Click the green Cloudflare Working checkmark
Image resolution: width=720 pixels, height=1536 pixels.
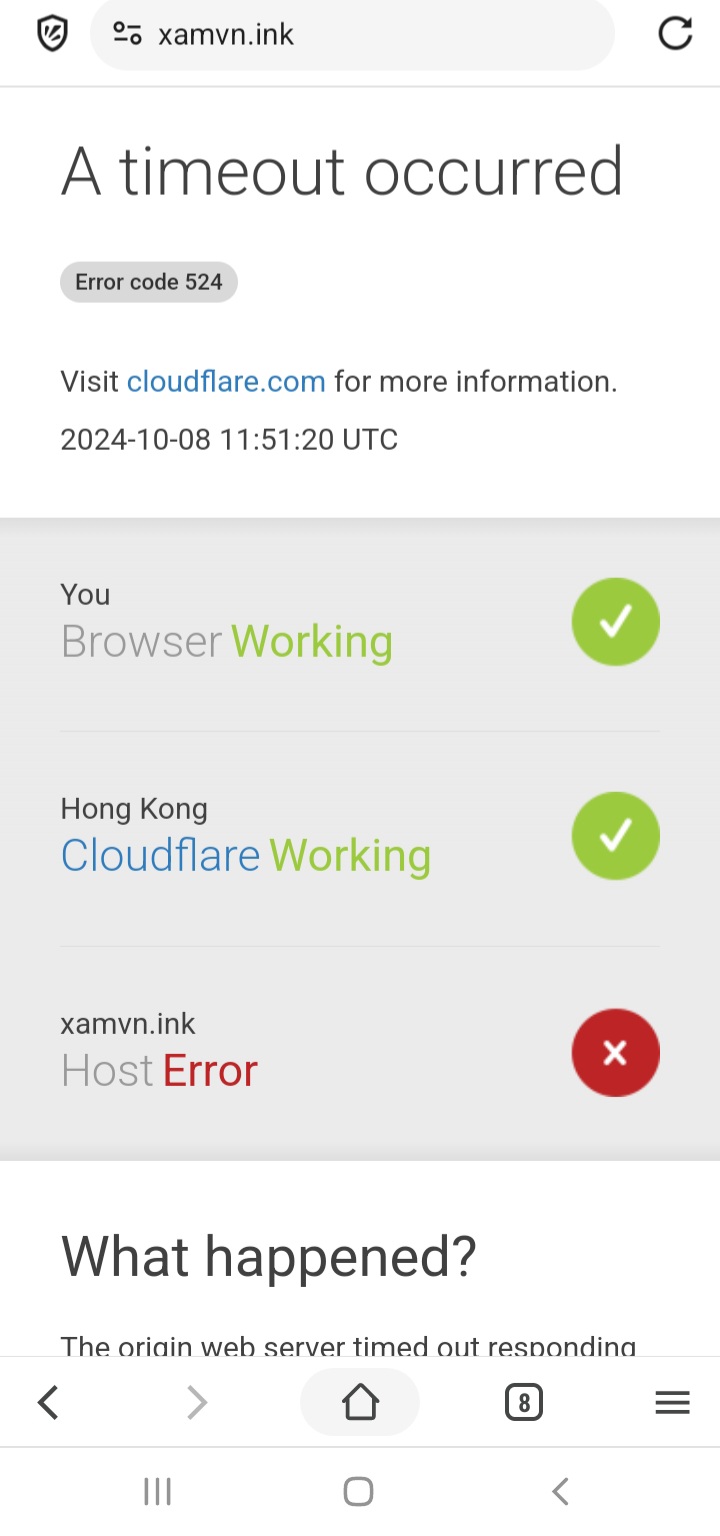[616, 836]
